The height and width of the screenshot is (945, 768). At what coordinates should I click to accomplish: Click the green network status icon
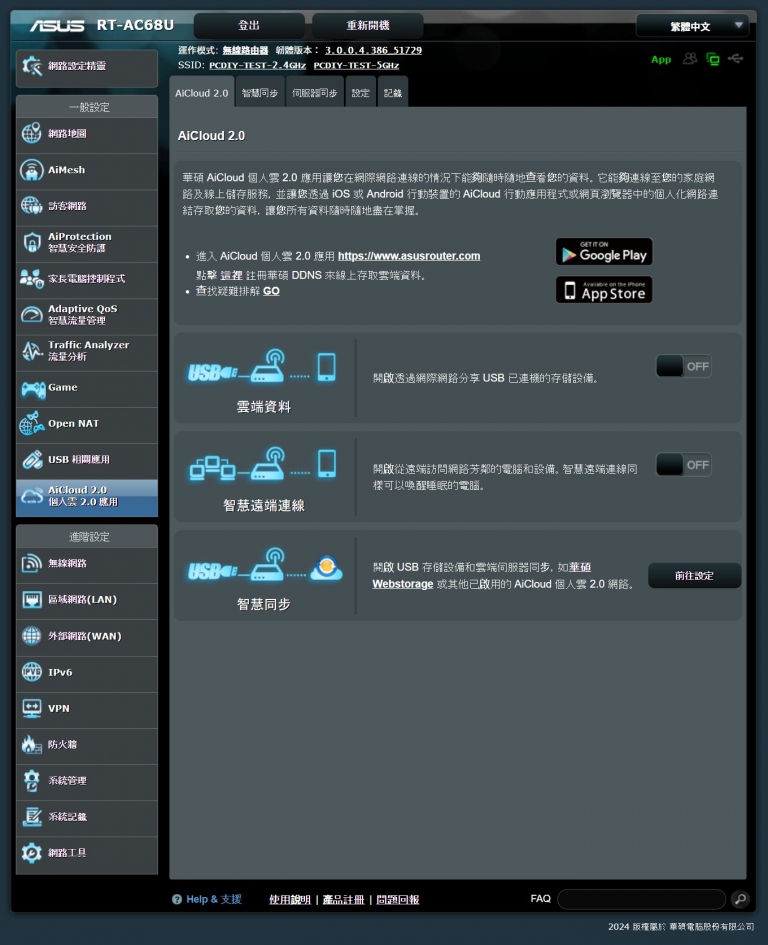tap(713, 59)
